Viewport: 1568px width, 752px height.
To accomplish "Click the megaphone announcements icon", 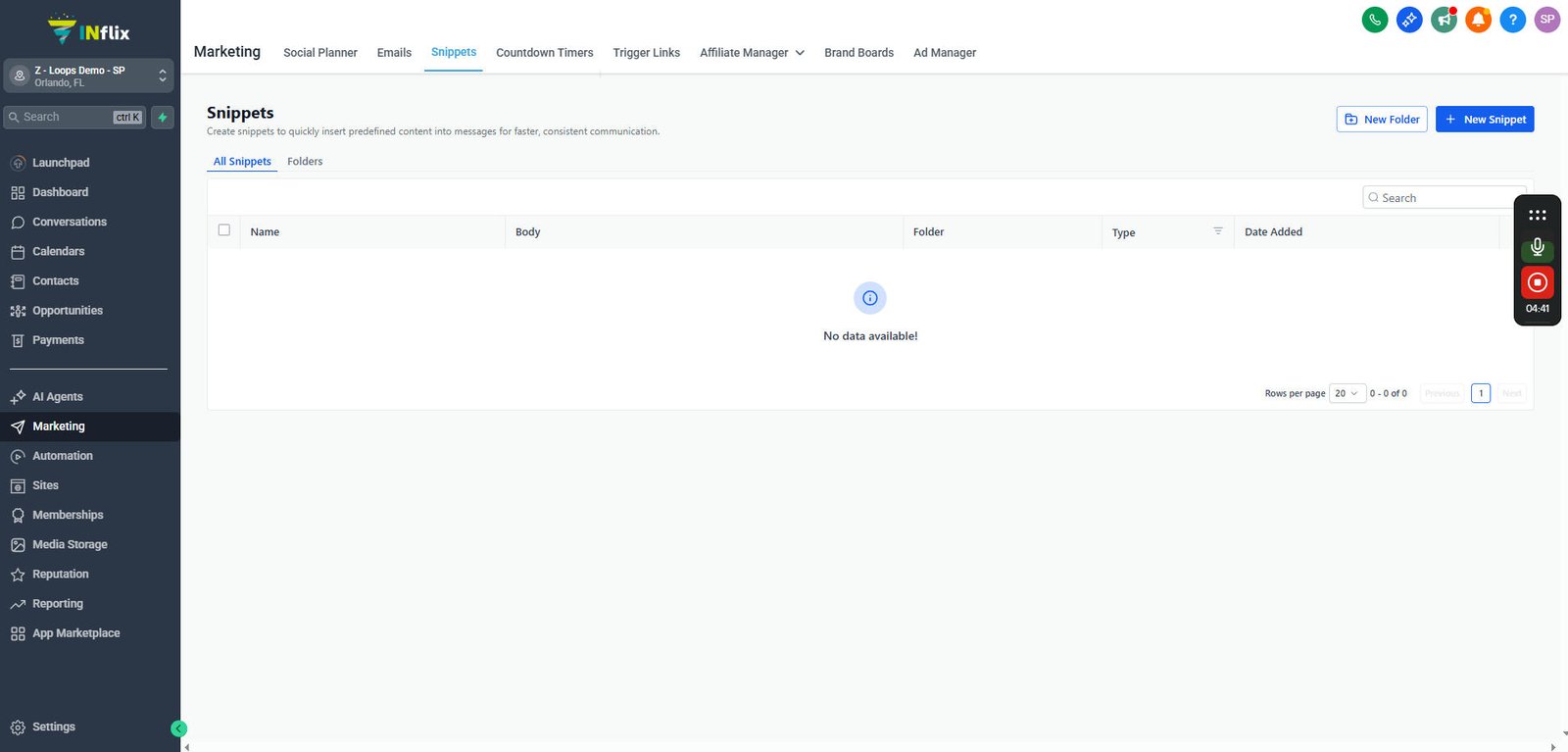I will [x=1444, y=20].
